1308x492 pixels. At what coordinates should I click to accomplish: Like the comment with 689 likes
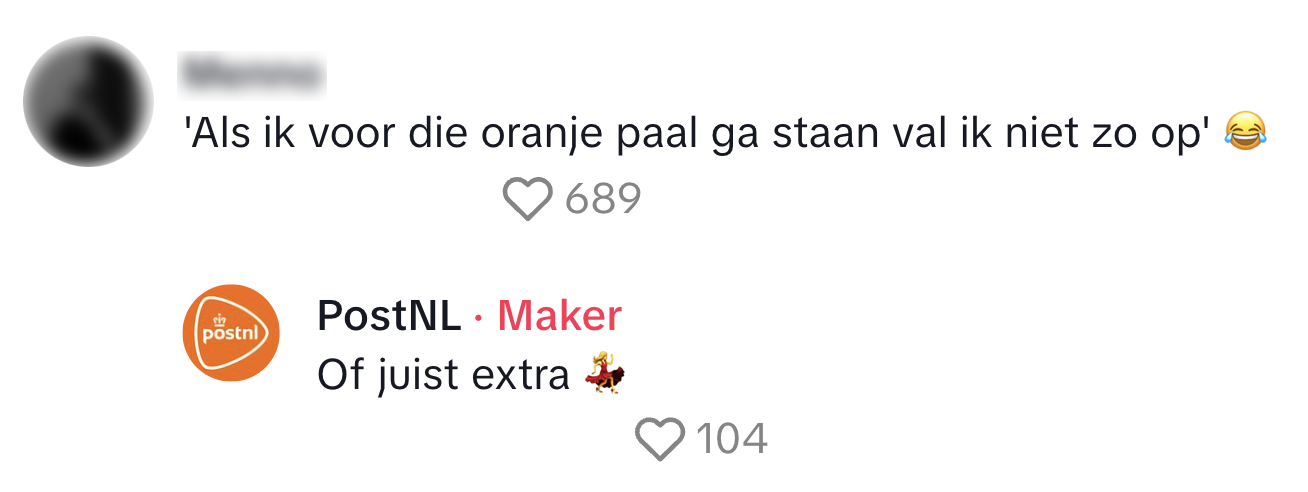click(x=527, y=199)
